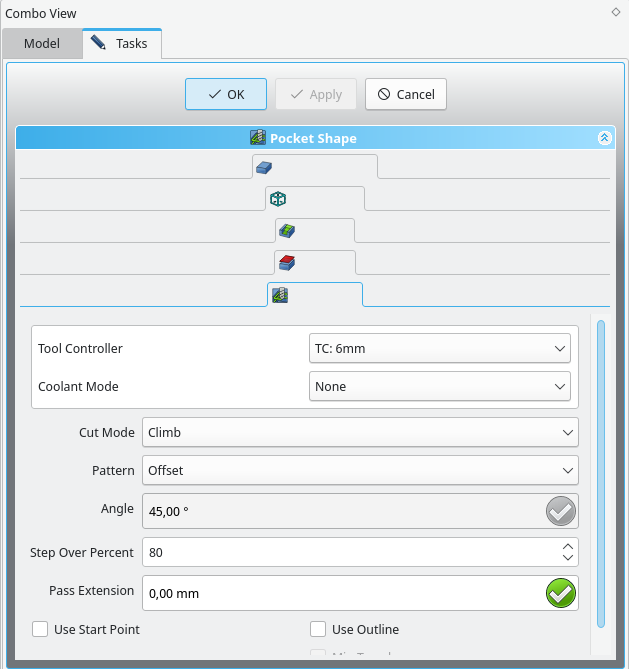Viewport: 629px width, 669px height.
Task: Open the Cut Mode combo box
Action: [x=360, y=432]
